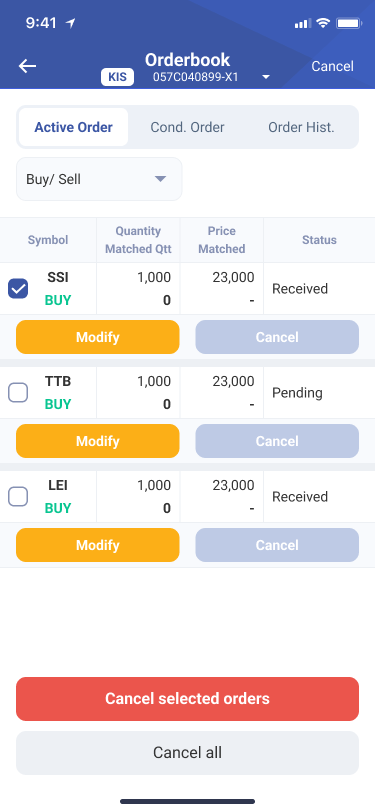Select the Active Order tab
Screen dimensions: 375x812
[74, 127]
